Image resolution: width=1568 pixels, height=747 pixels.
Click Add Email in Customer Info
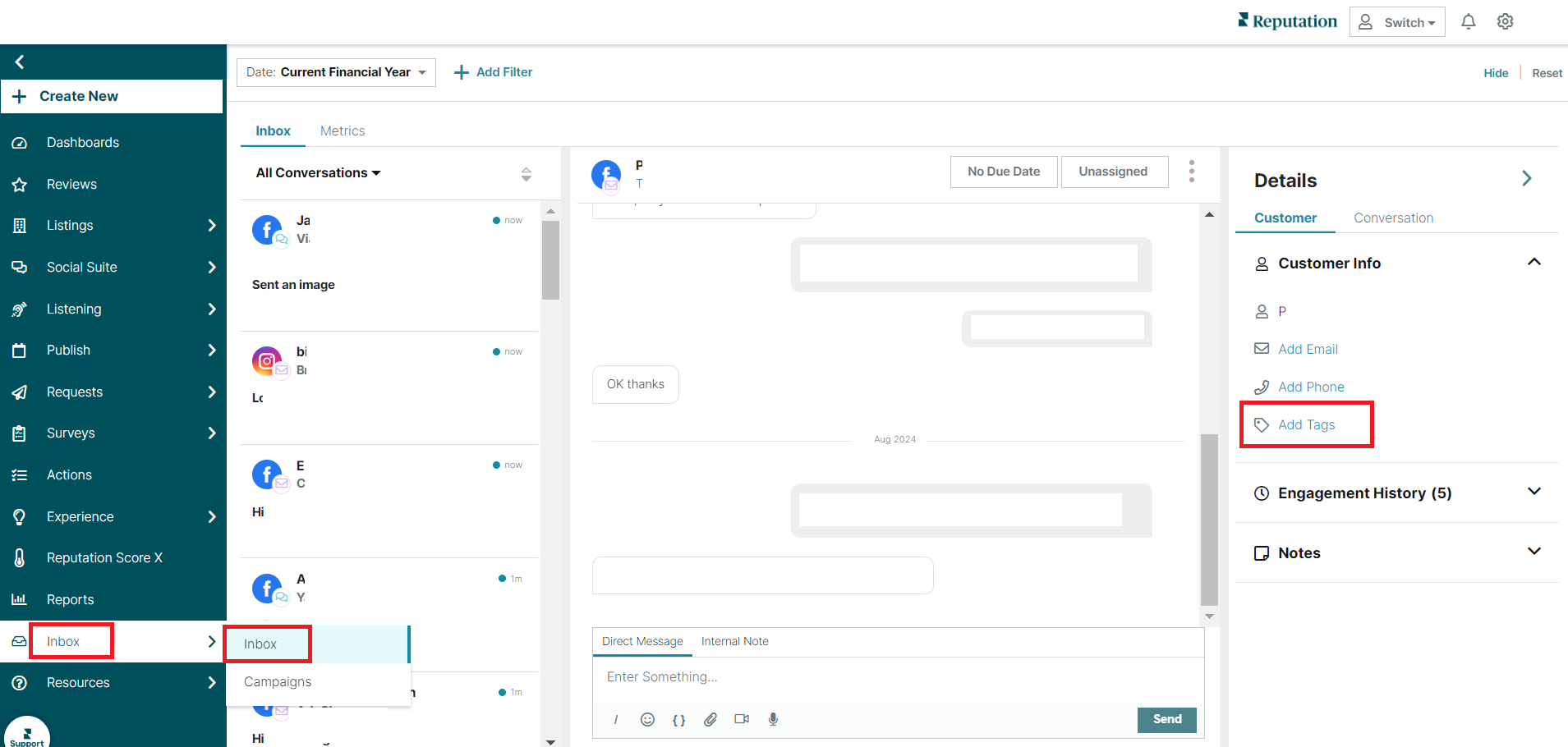pos(1308,349)
